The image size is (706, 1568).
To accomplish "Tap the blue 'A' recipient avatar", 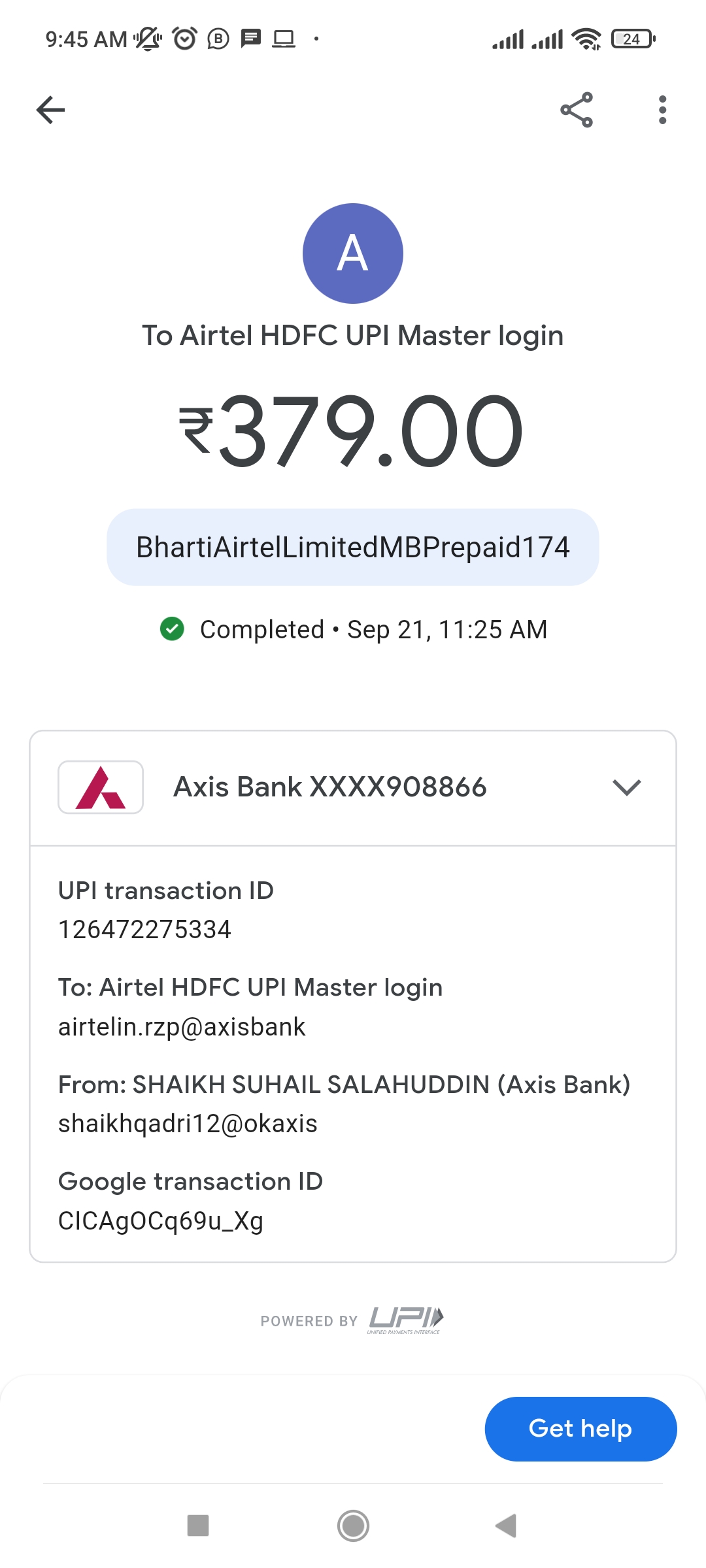I will pyautogui.click(x=353, y=253).
